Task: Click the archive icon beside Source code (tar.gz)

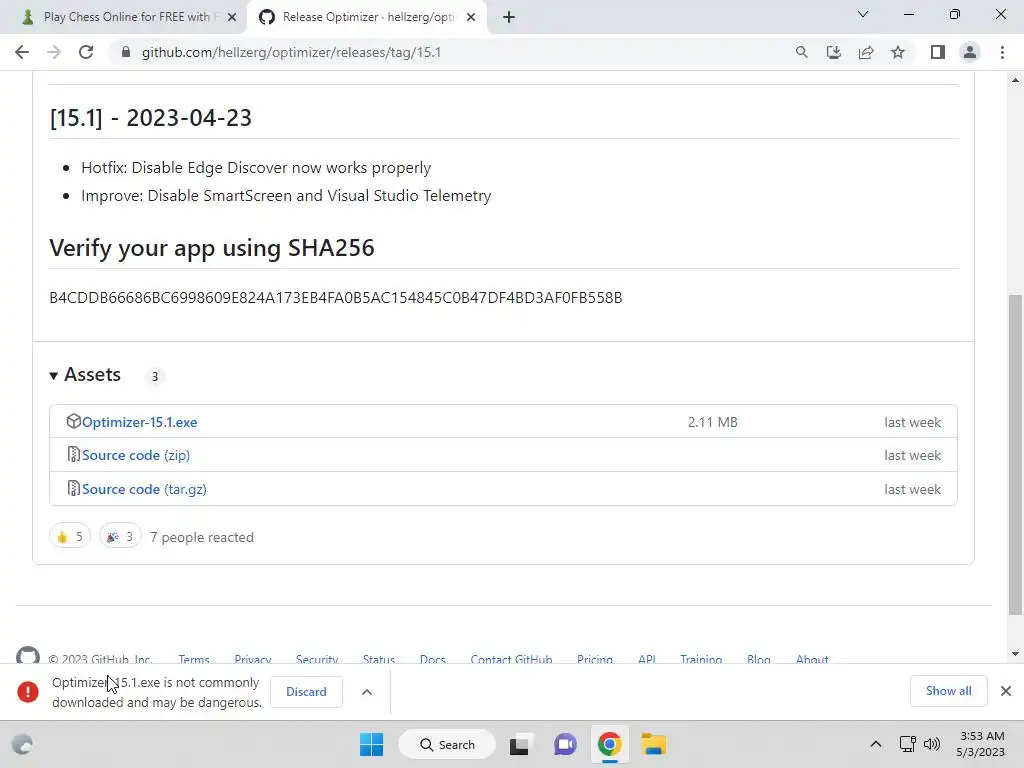Action: (74, 488)
